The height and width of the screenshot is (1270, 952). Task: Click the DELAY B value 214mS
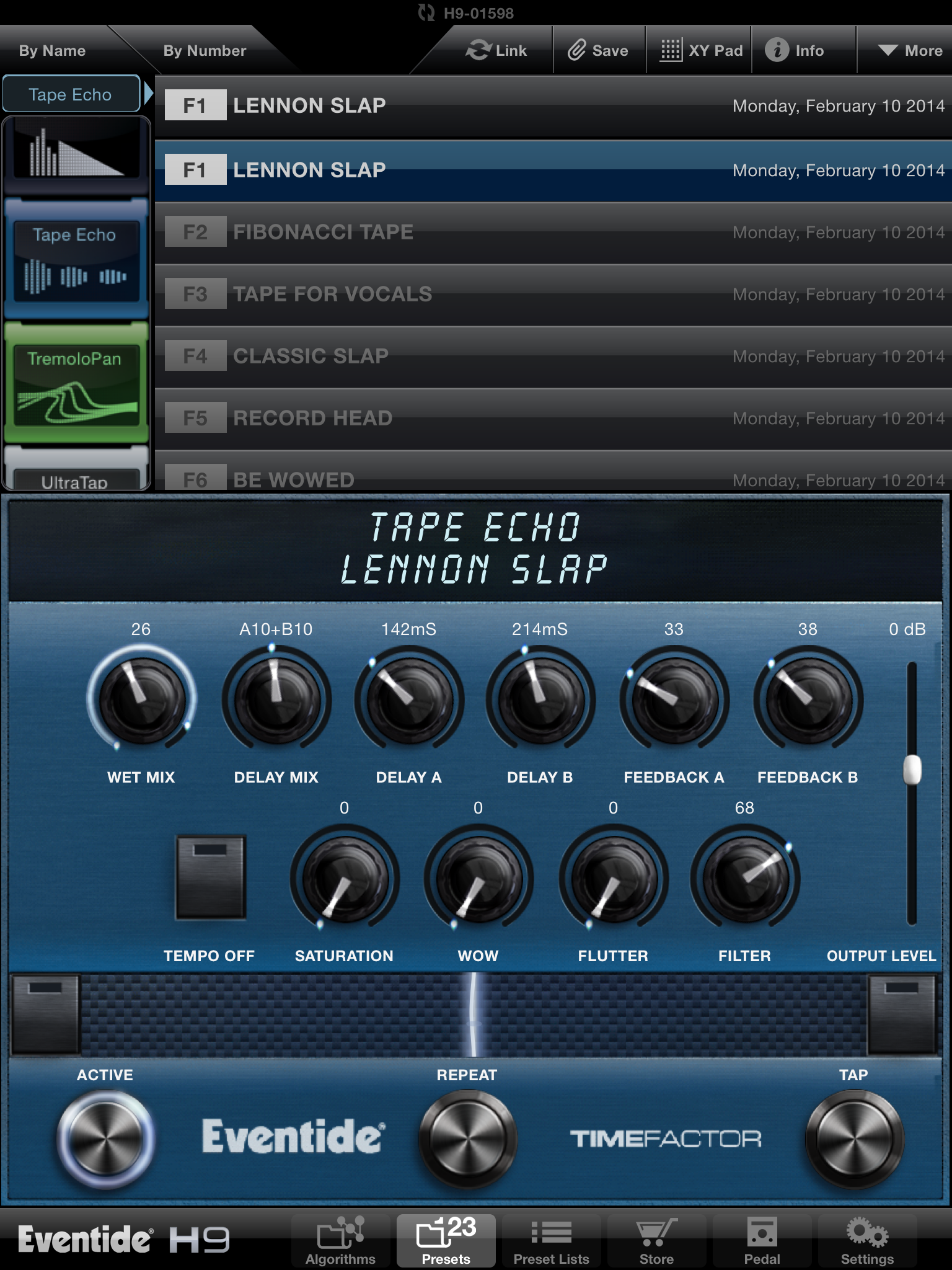tap(540, 629)
